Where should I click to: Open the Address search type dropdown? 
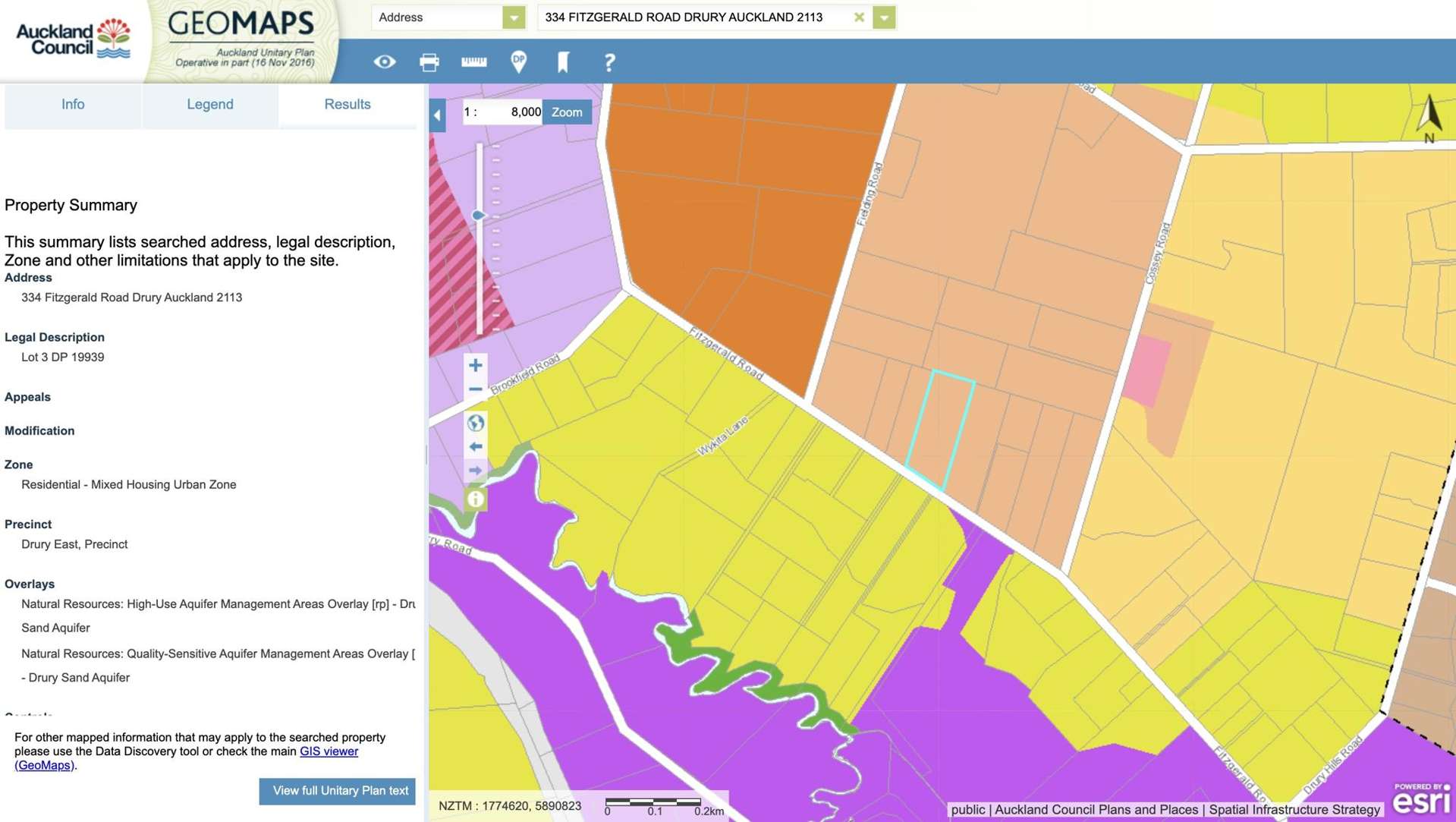pyautogui.click(x=514, y=17)
